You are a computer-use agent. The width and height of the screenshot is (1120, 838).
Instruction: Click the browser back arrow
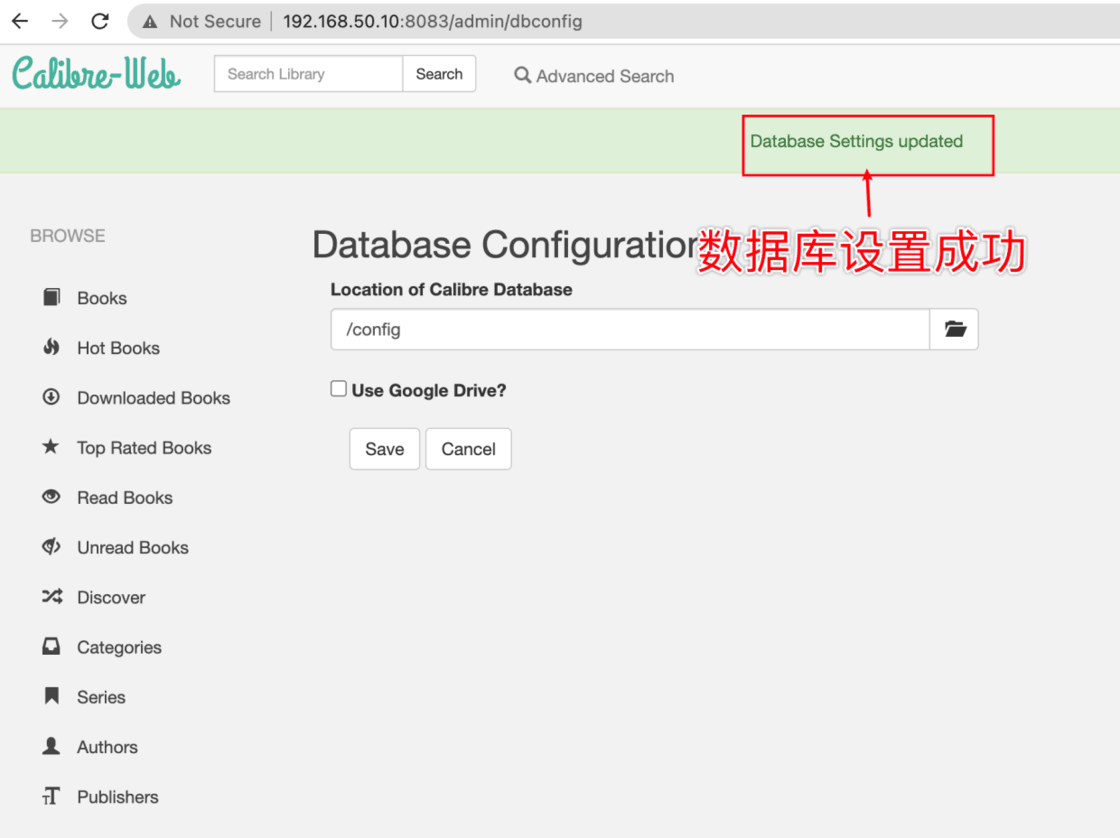point(20,21)
